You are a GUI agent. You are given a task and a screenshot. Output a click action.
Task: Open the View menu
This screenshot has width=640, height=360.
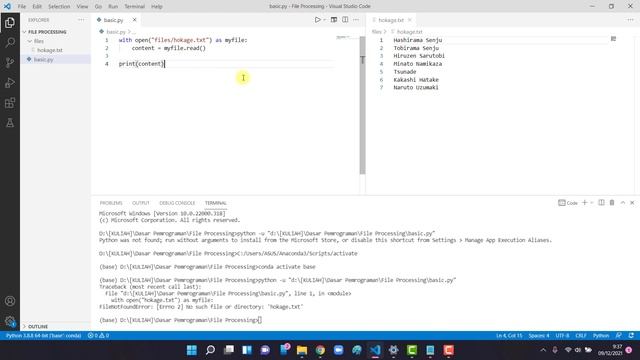point(82,7)
